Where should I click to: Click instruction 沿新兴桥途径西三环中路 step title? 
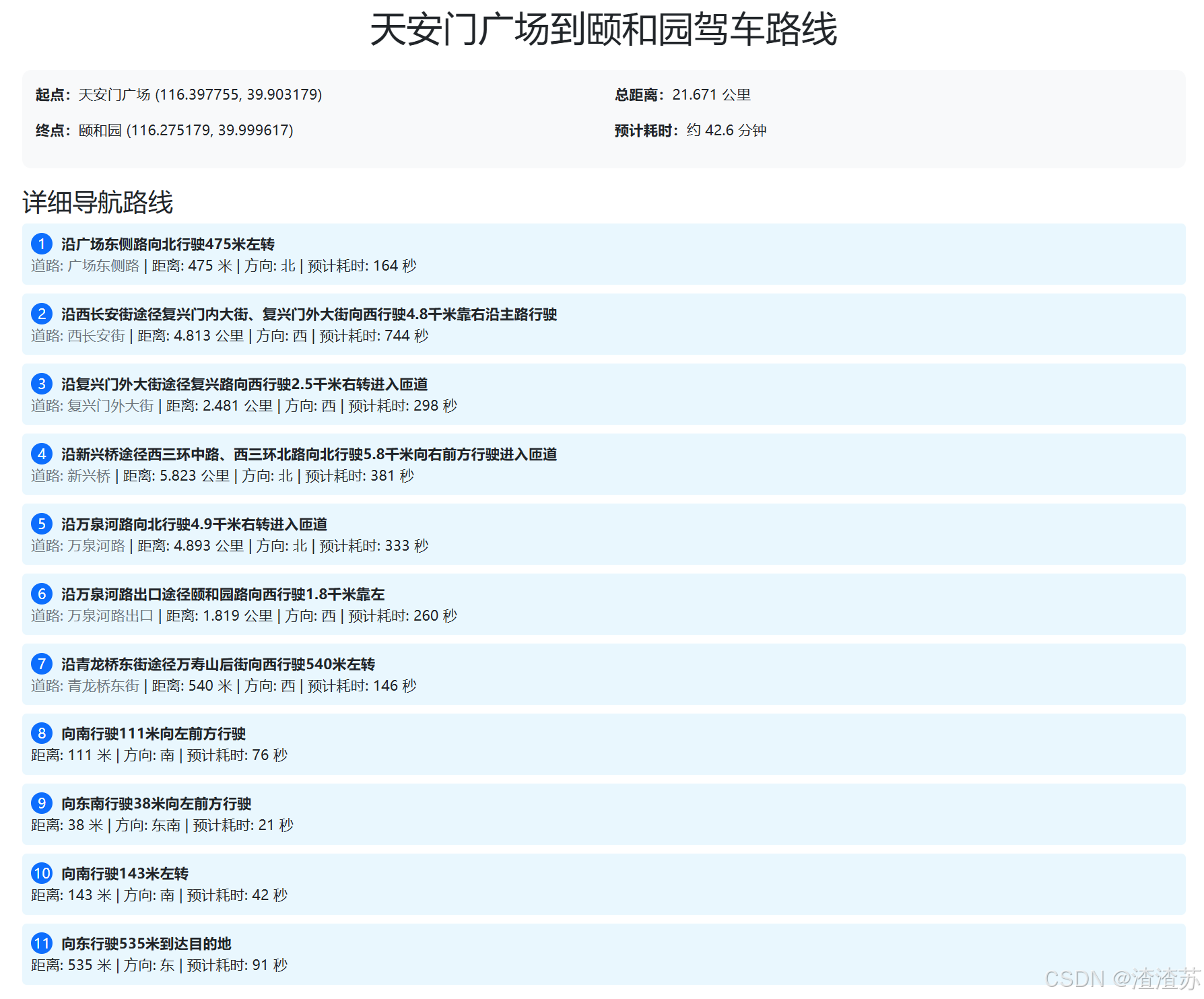click(309, 454)
